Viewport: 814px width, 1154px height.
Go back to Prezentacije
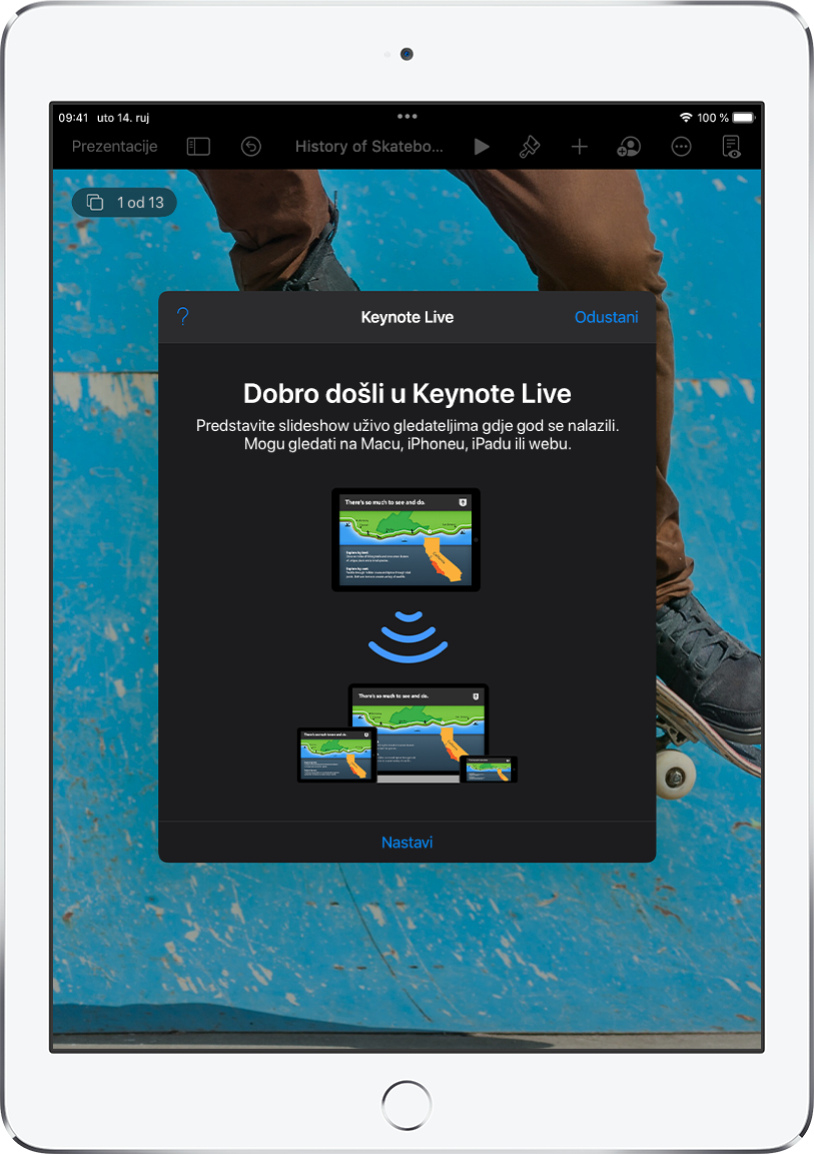point(114,146)
